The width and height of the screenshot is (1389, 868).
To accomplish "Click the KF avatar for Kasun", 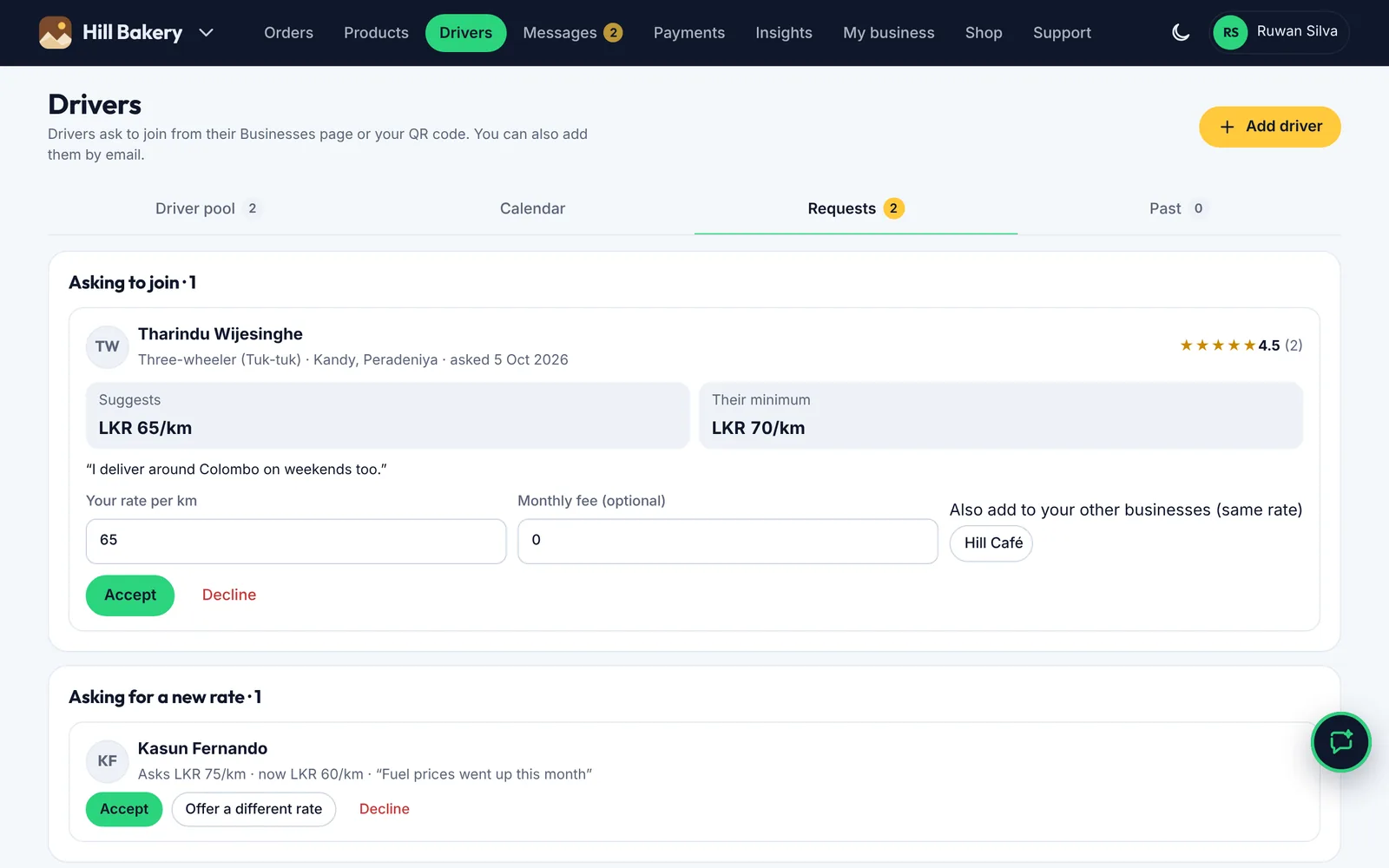I will [x=108, y=761].
